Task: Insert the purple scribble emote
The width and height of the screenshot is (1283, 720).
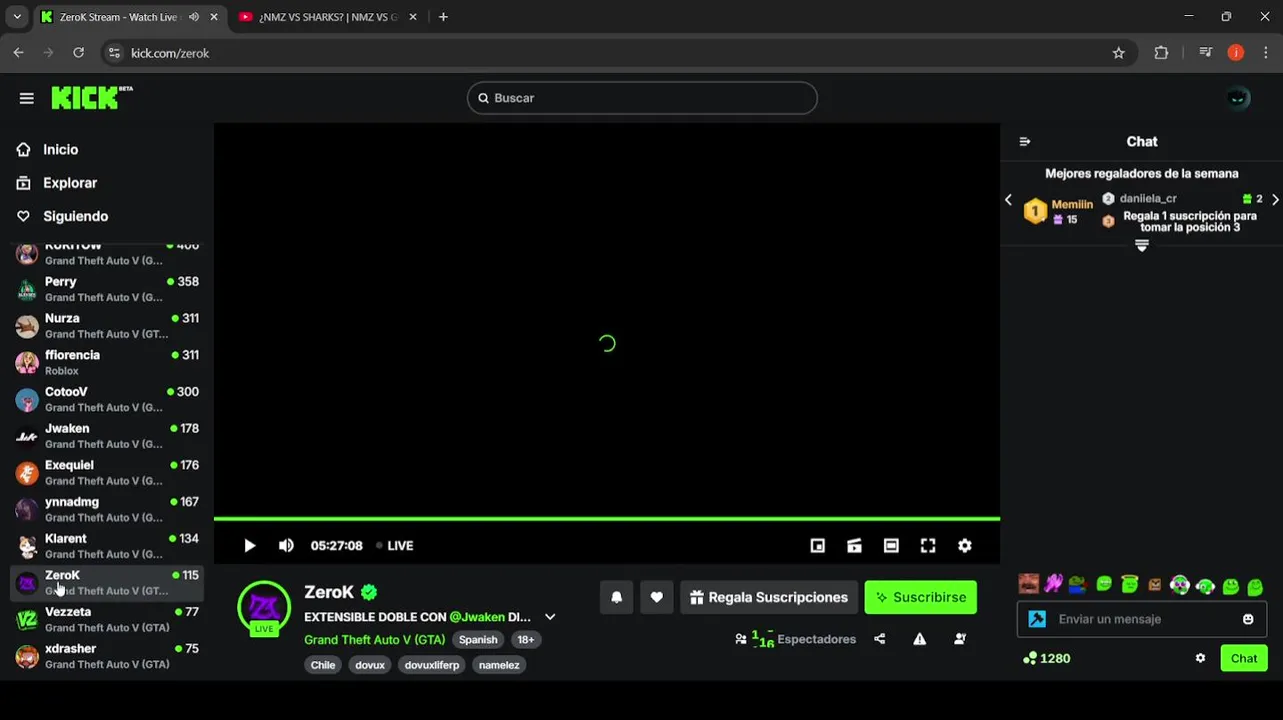Action: [x=1054, y=584]
